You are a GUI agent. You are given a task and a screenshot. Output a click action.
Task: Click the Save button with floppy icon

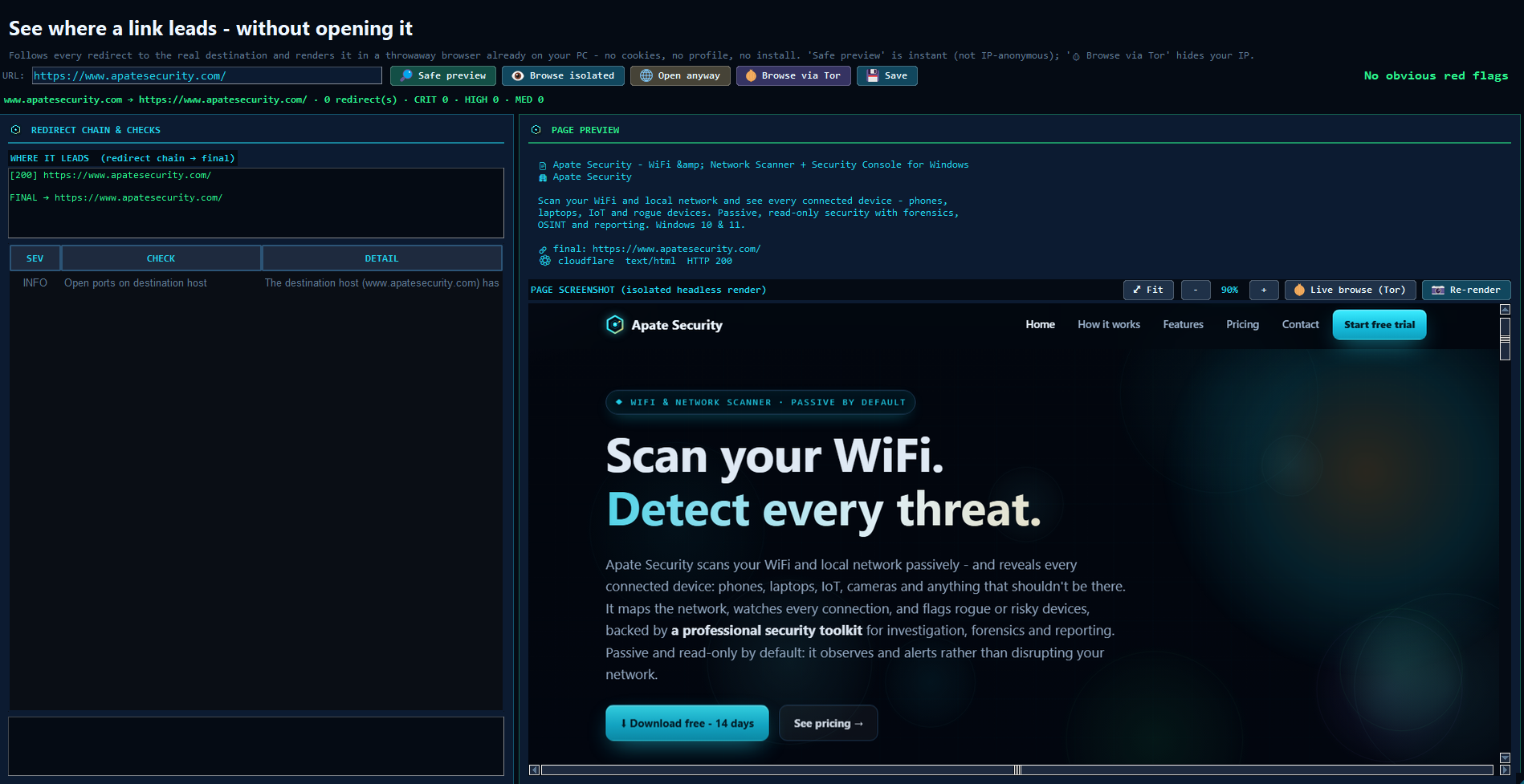pos(887,75)
